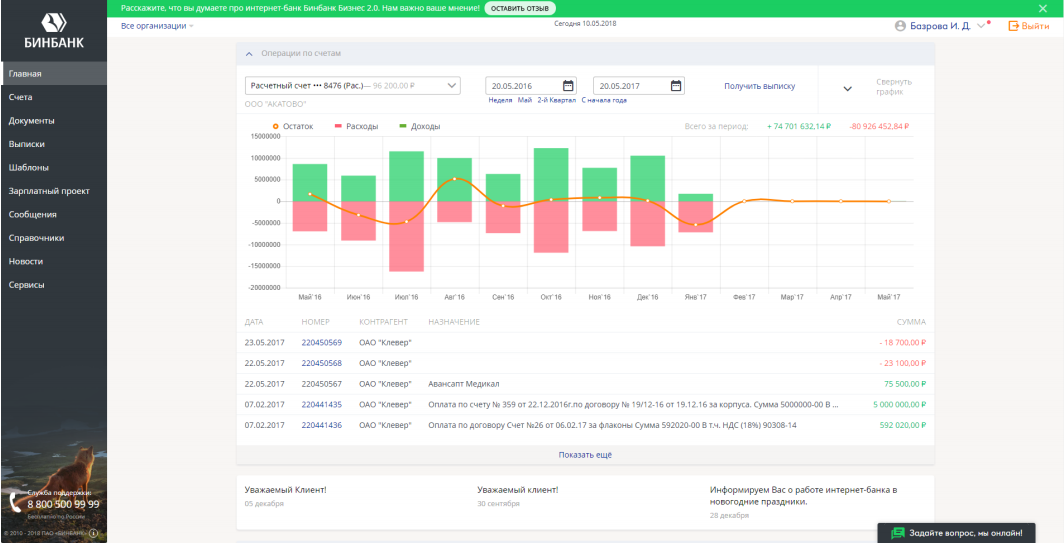Select the Май period shortcut
The image size is (1064, 544).
525,100
